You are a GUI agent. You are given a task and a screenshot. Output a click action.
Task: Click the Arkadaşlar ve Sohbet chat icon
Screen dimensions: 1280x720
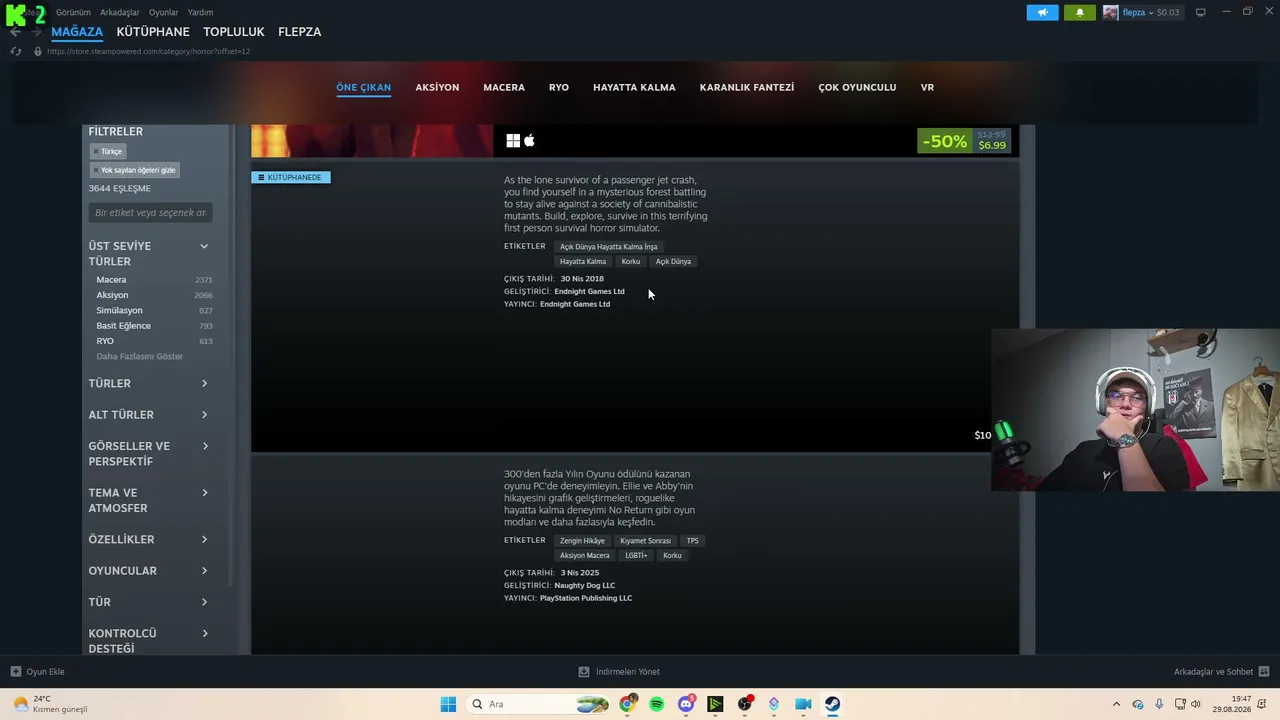point(1264,672)
